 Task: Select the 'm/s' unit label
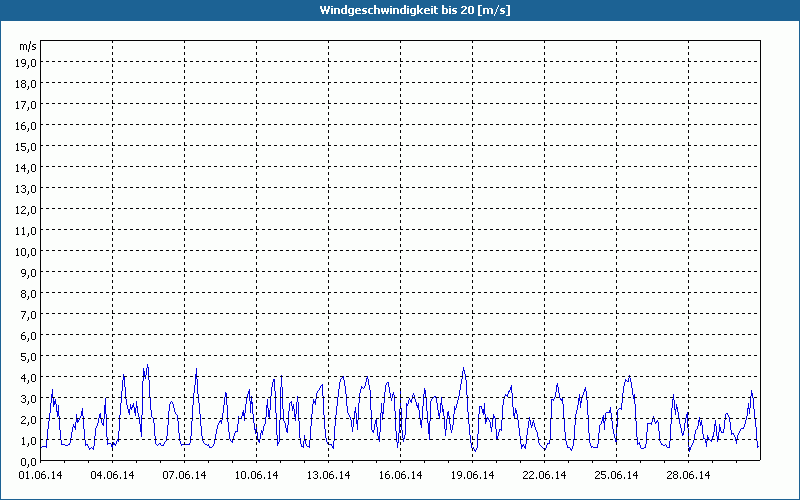click(x=28, y=46)
